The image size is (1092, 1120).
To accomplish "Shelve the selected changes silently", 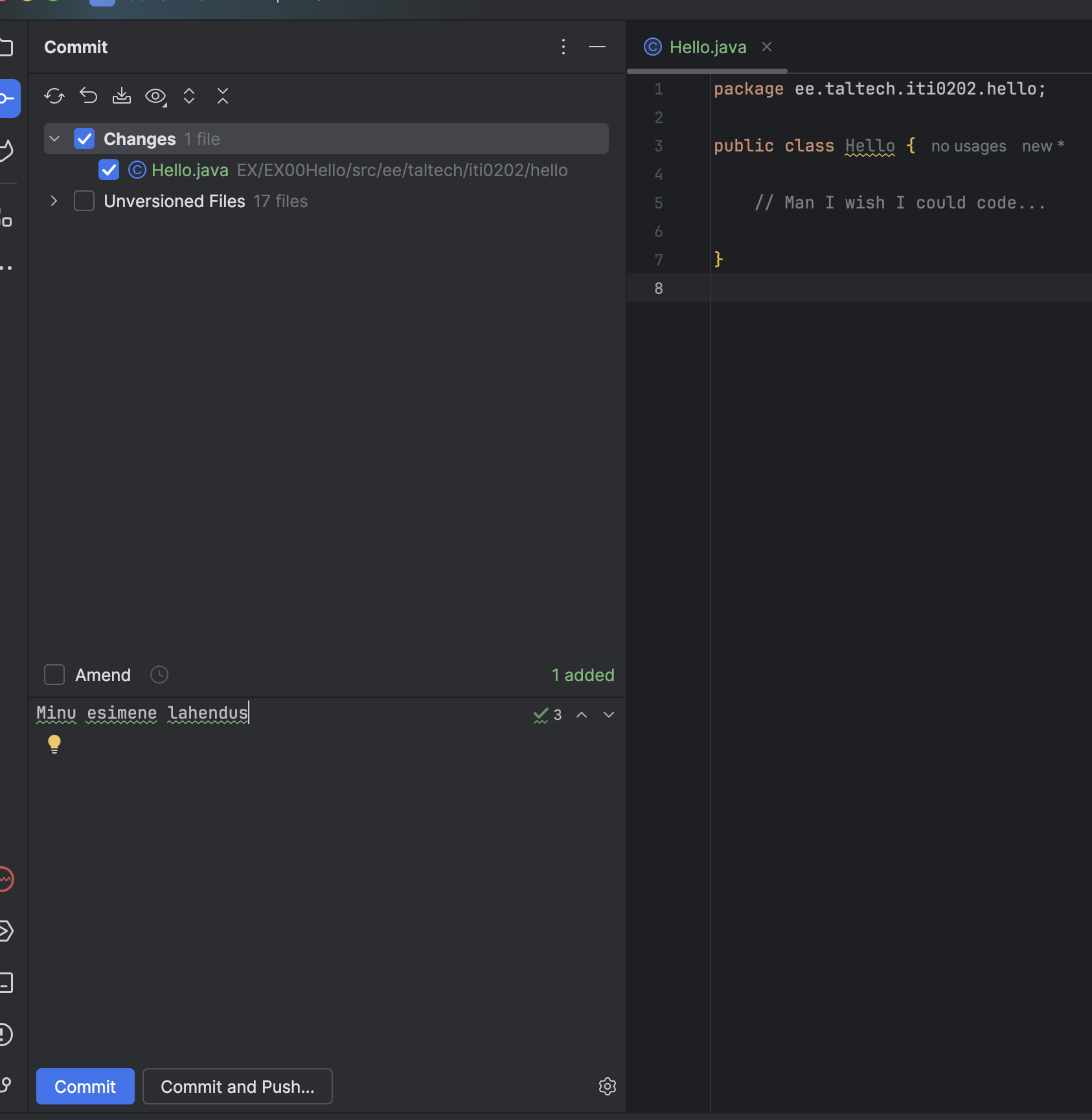I will pos(122,96).
